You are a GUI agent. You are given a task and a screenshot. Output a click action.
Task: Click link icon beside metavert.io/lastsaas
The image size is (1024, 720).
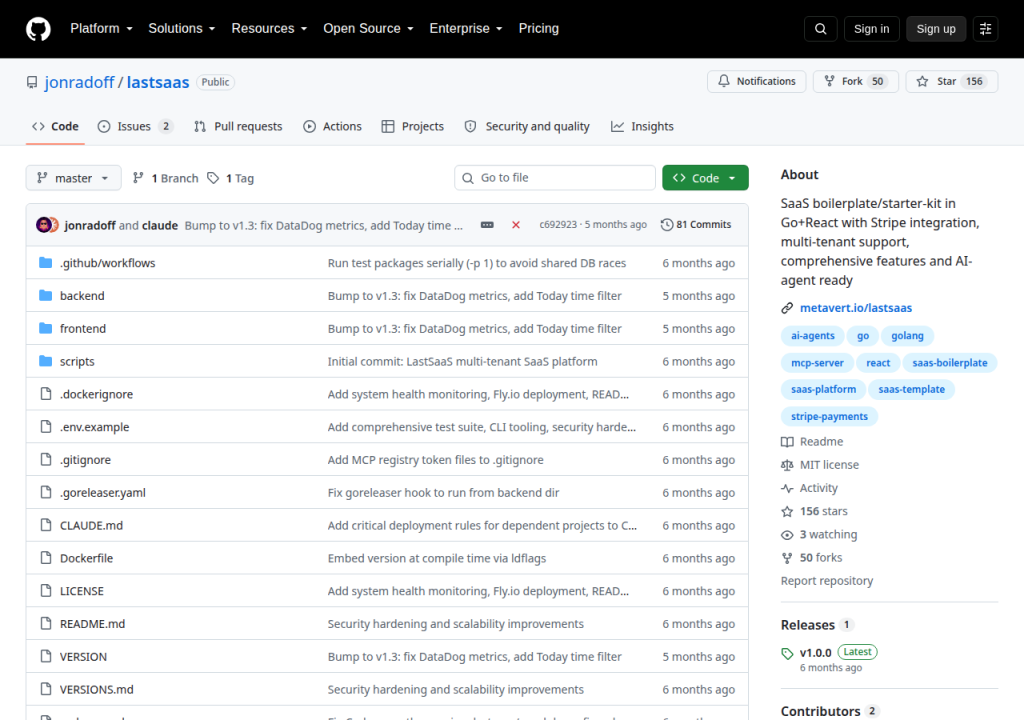tap(787, 308)
